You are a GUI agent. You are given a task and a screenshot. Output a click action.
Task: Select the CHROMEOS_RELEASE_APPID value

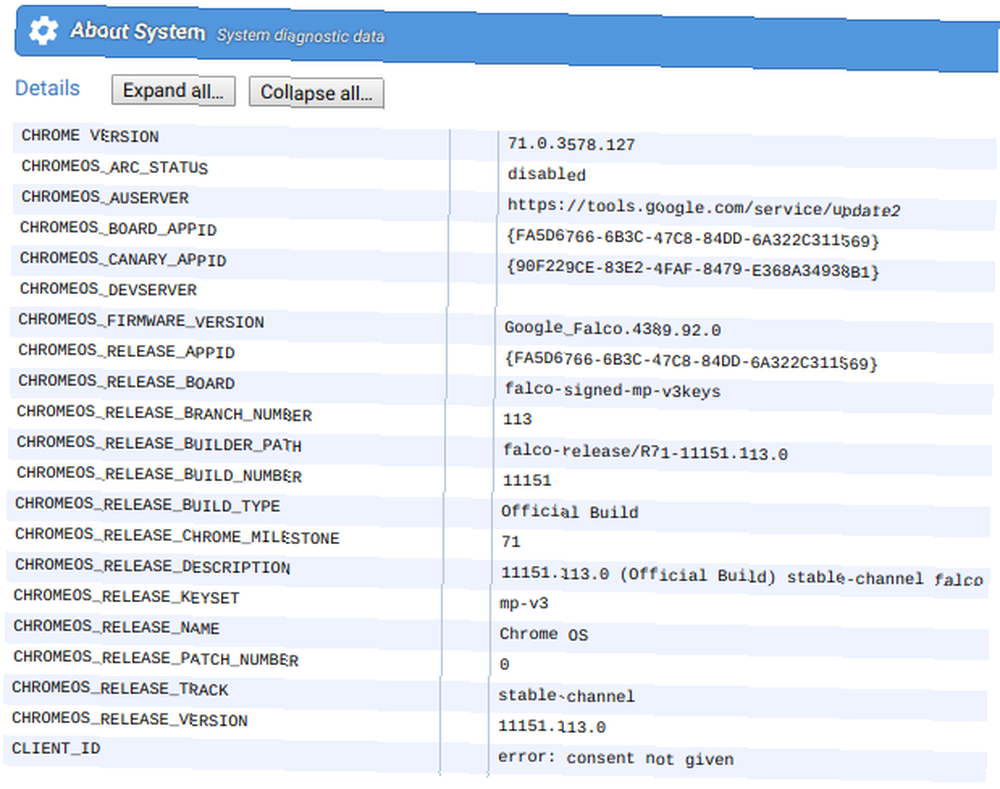tap(691, 361)
